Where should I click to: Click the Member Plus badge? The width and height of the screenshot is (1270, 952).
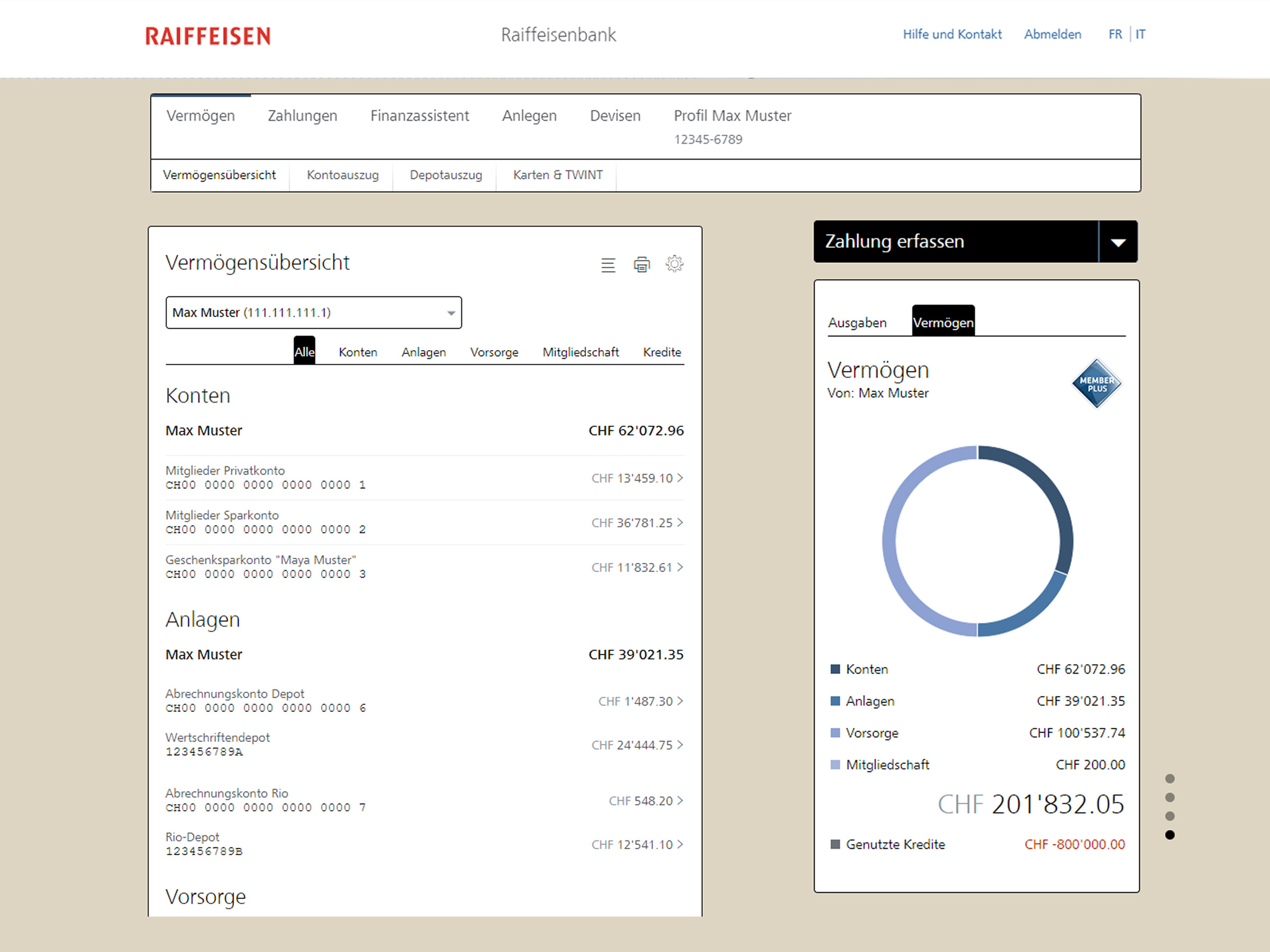[1096, 383]
